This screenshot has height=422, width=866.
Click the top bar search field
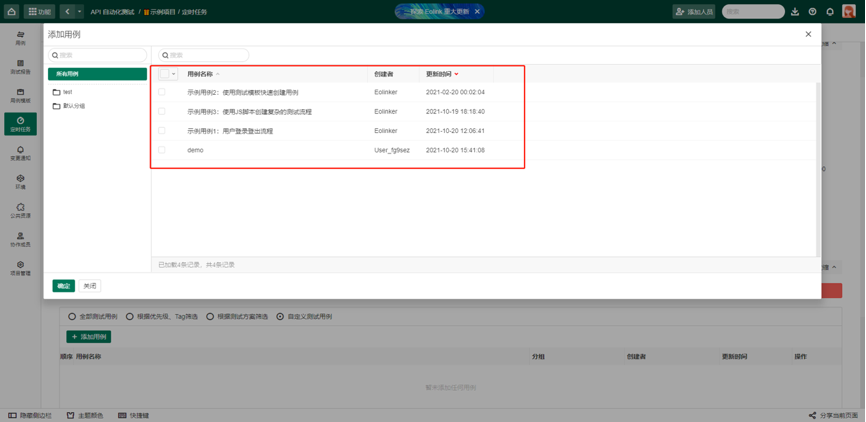coord(753,12)
